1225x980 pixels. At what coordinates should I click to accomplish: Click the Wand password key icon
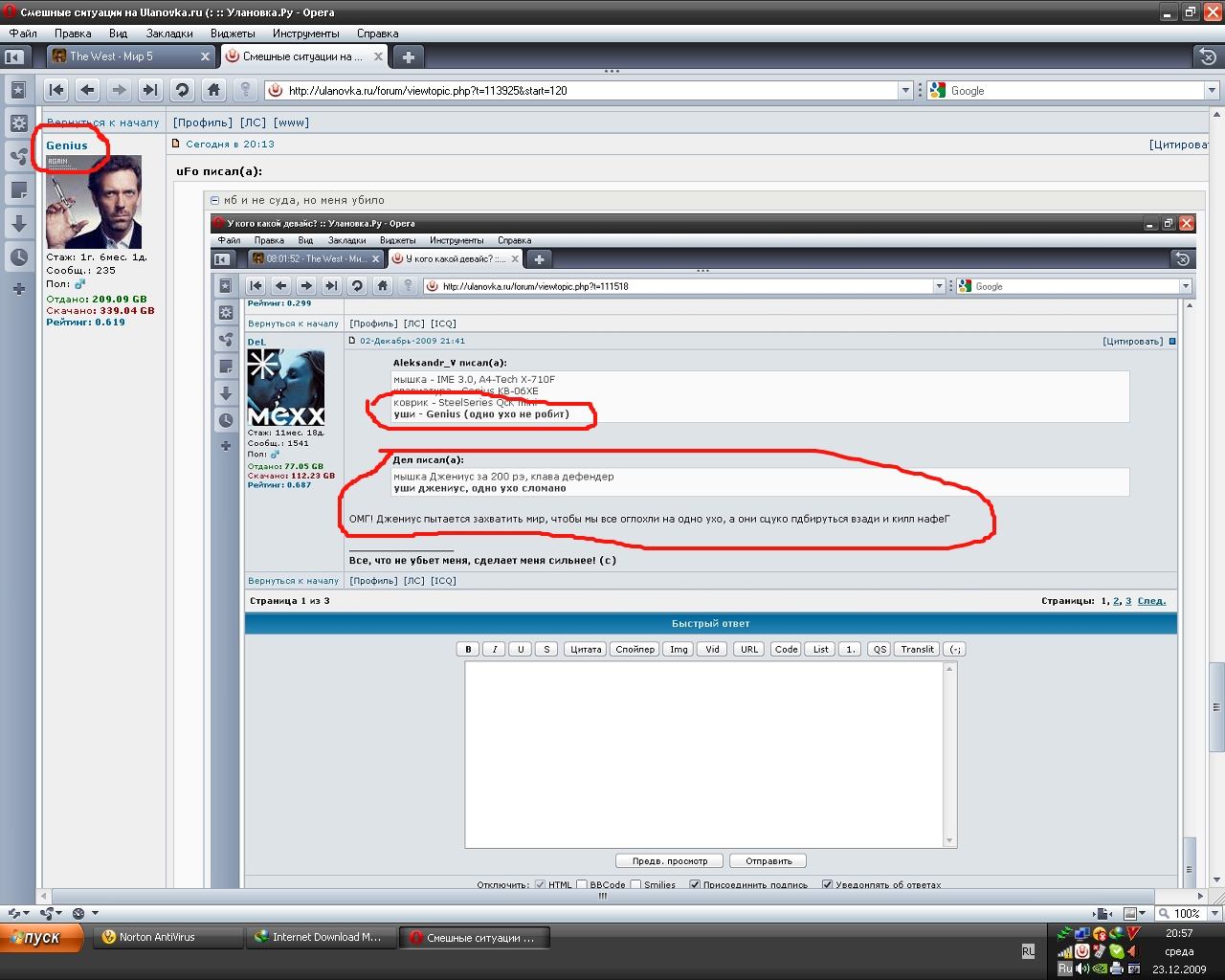(x=245, y=90)
